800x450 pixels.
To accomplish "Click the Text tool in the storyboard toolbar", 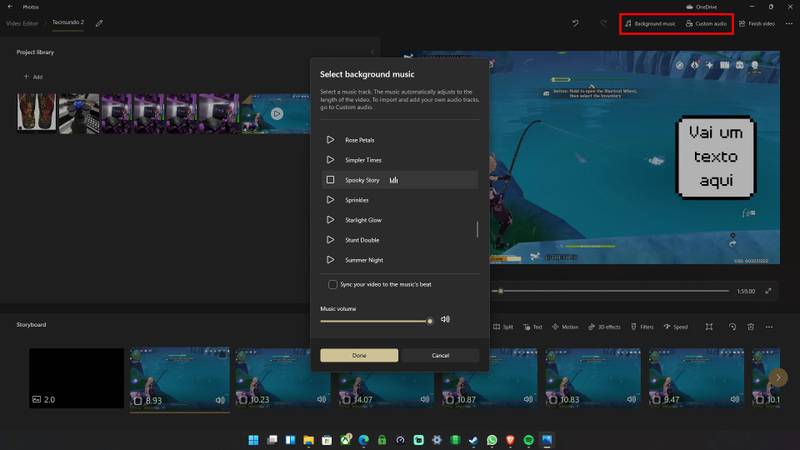I will click(x=533, y=327).
